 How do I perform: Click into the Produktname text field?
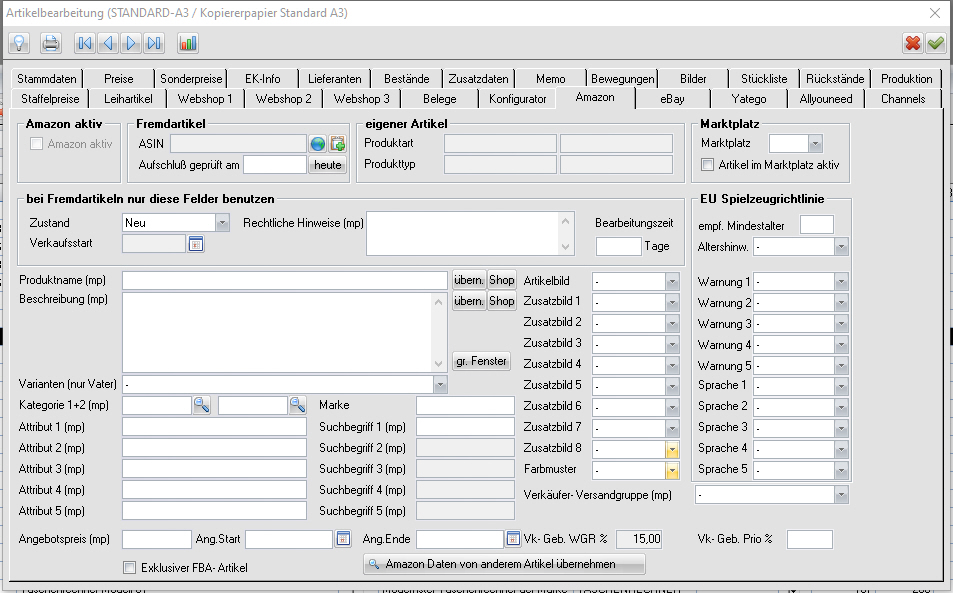pyautogui.click(x=284, y=280)
